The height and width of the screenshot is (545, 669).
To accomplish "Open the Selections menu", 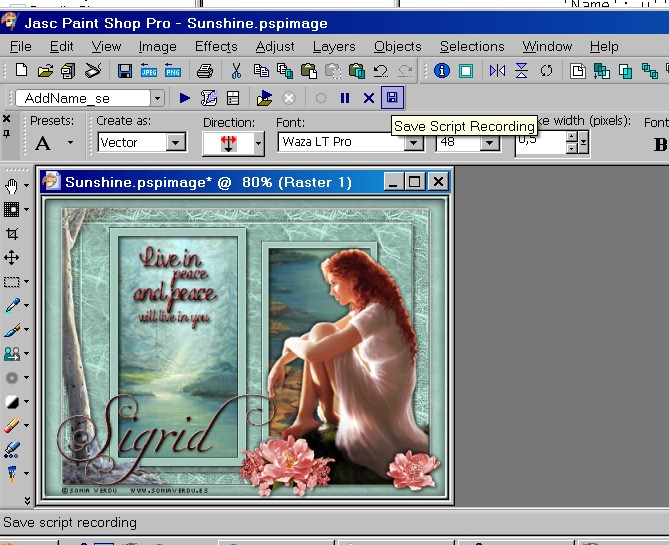I will (472, 47).
